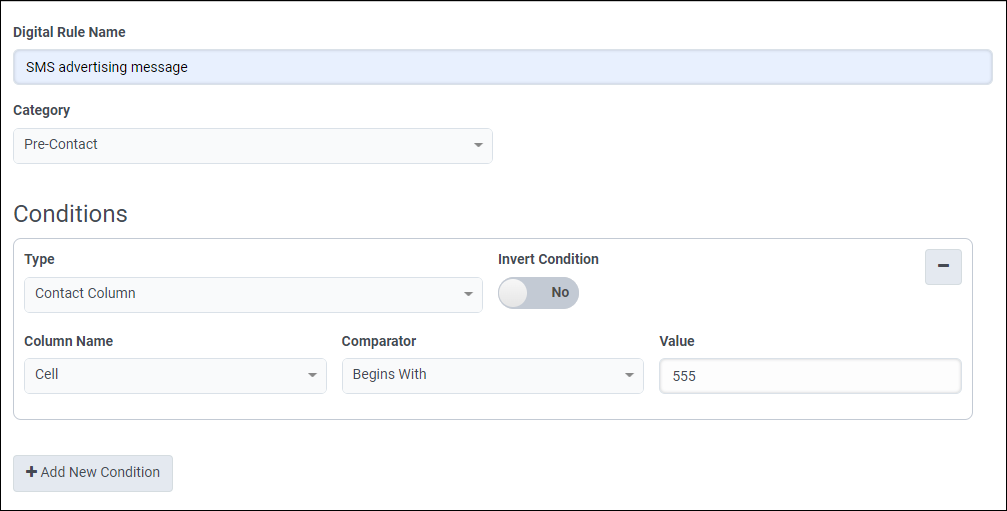Viewport: 1007px width, 511px height.
Task: Remove the condition with the minus button
Action: (942, 267)
